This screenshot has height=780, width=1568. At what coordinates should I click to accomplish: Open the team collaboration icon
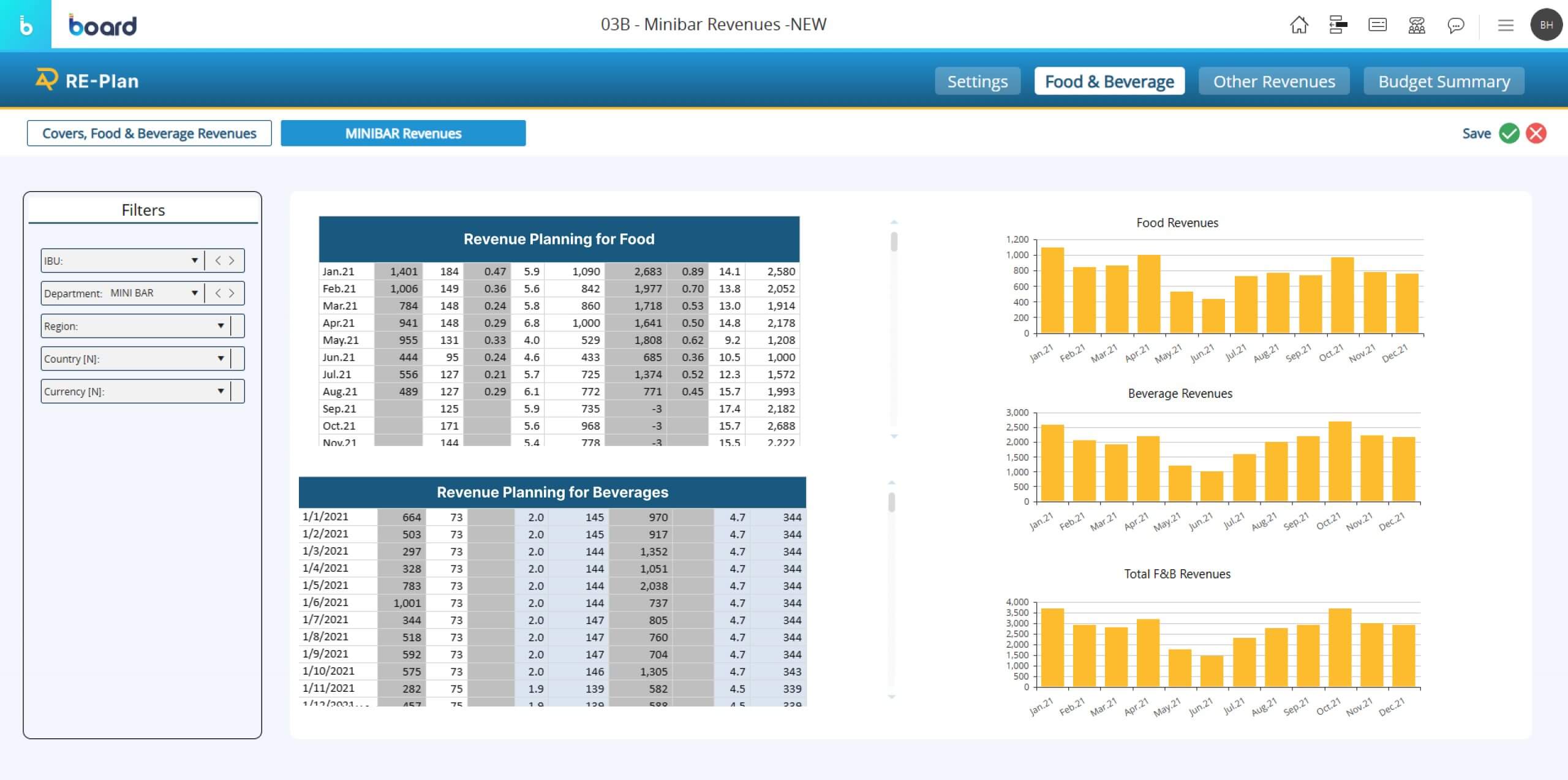coord(1416,25)
